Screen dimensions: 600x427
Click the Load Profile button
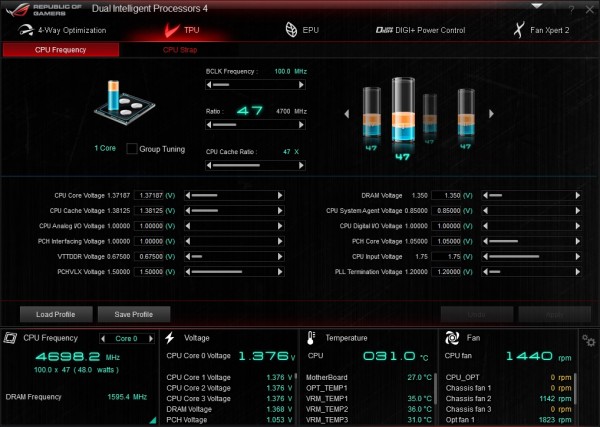pos(56,315)
